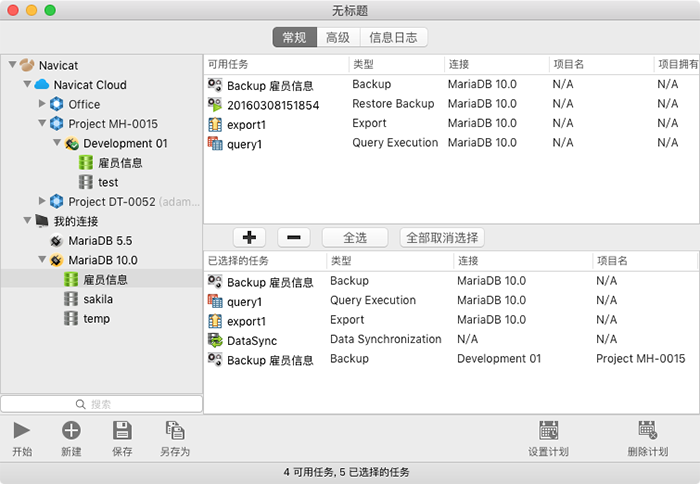The height and width of the screenshot is (484, 700).
Task: Click the MariaDB 10.0 connection icon
Action: (x=56, y=260)
